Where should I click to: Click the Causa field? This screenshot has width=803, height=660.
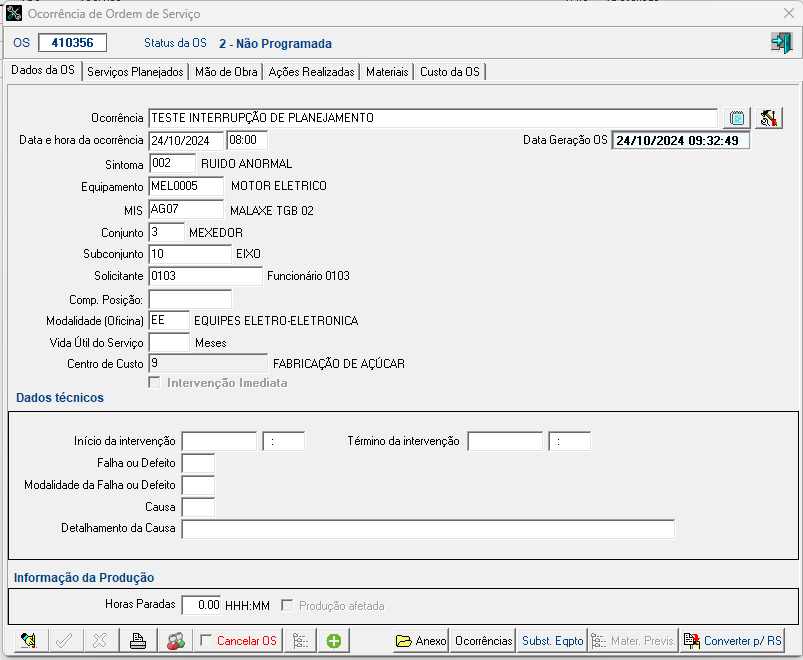click(x=198, y=507)
